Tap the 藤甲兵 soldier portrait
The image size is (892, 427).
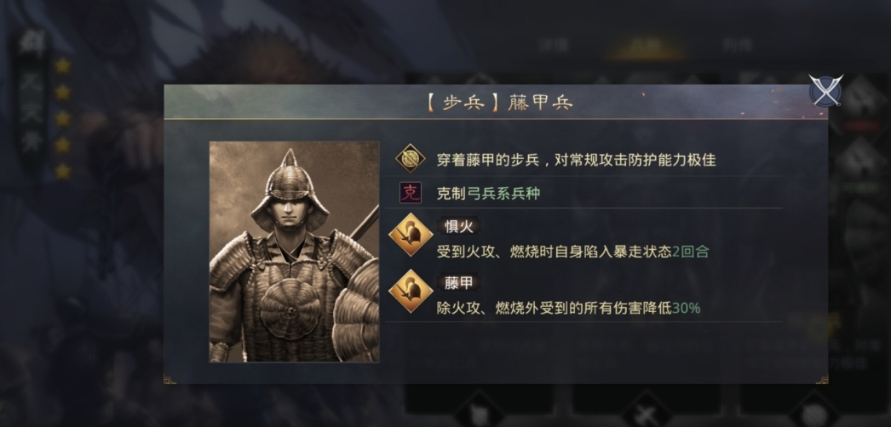point(294,251)
